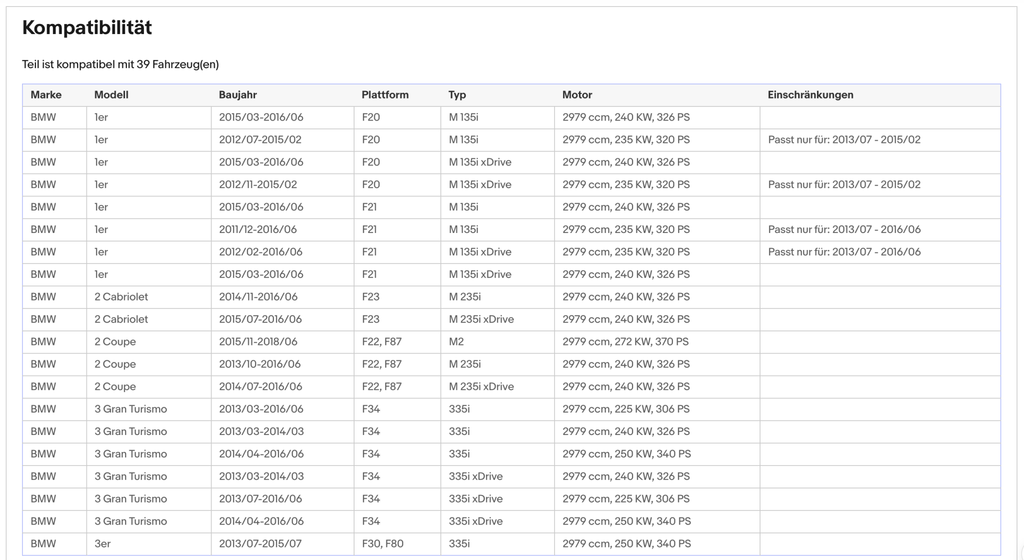Click the Modell column header
This screenshot has width=1024, height=560.
[x=111, y=95]
